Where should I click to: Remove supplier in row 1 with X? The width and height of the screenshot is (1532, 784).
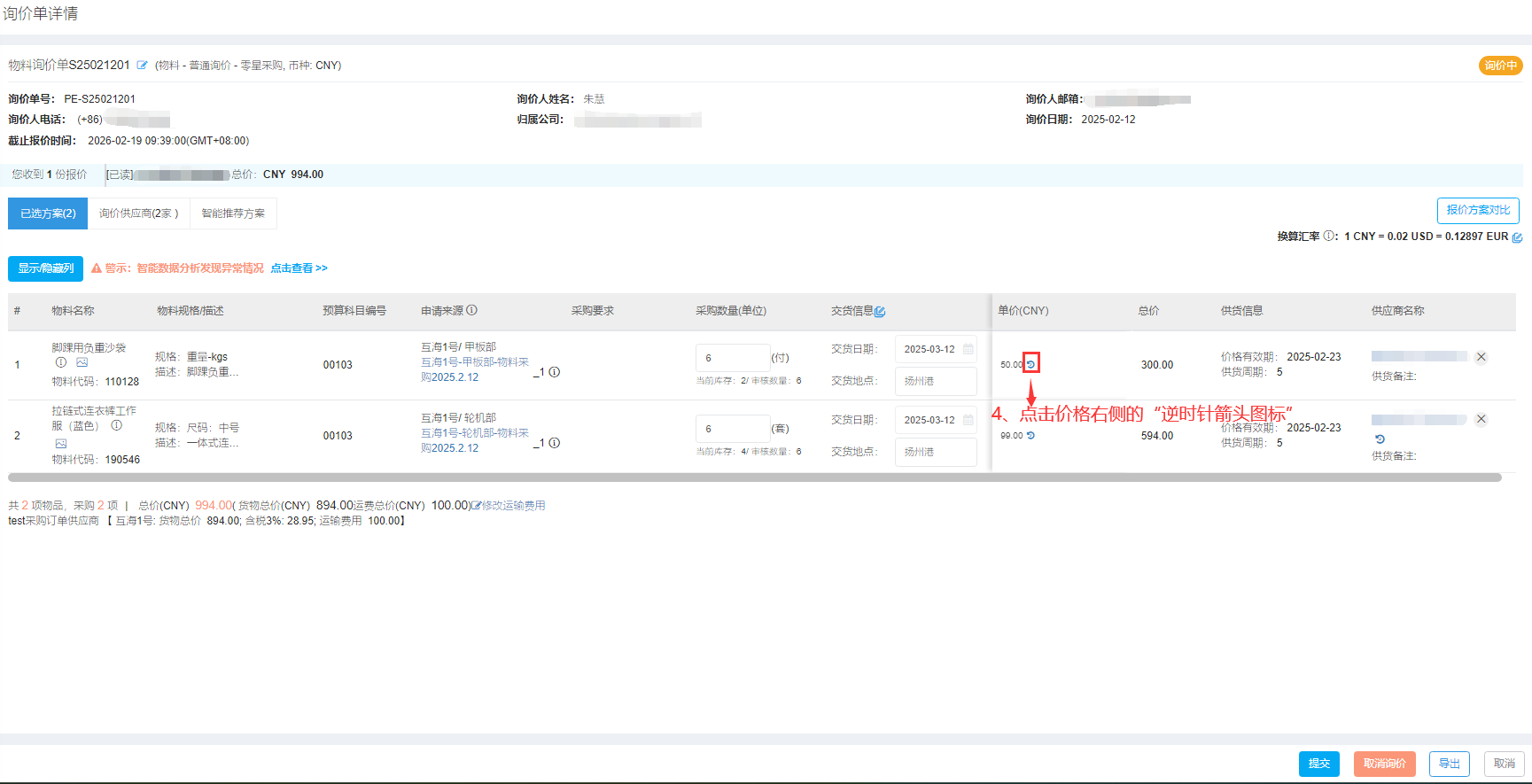(1481, 357)
